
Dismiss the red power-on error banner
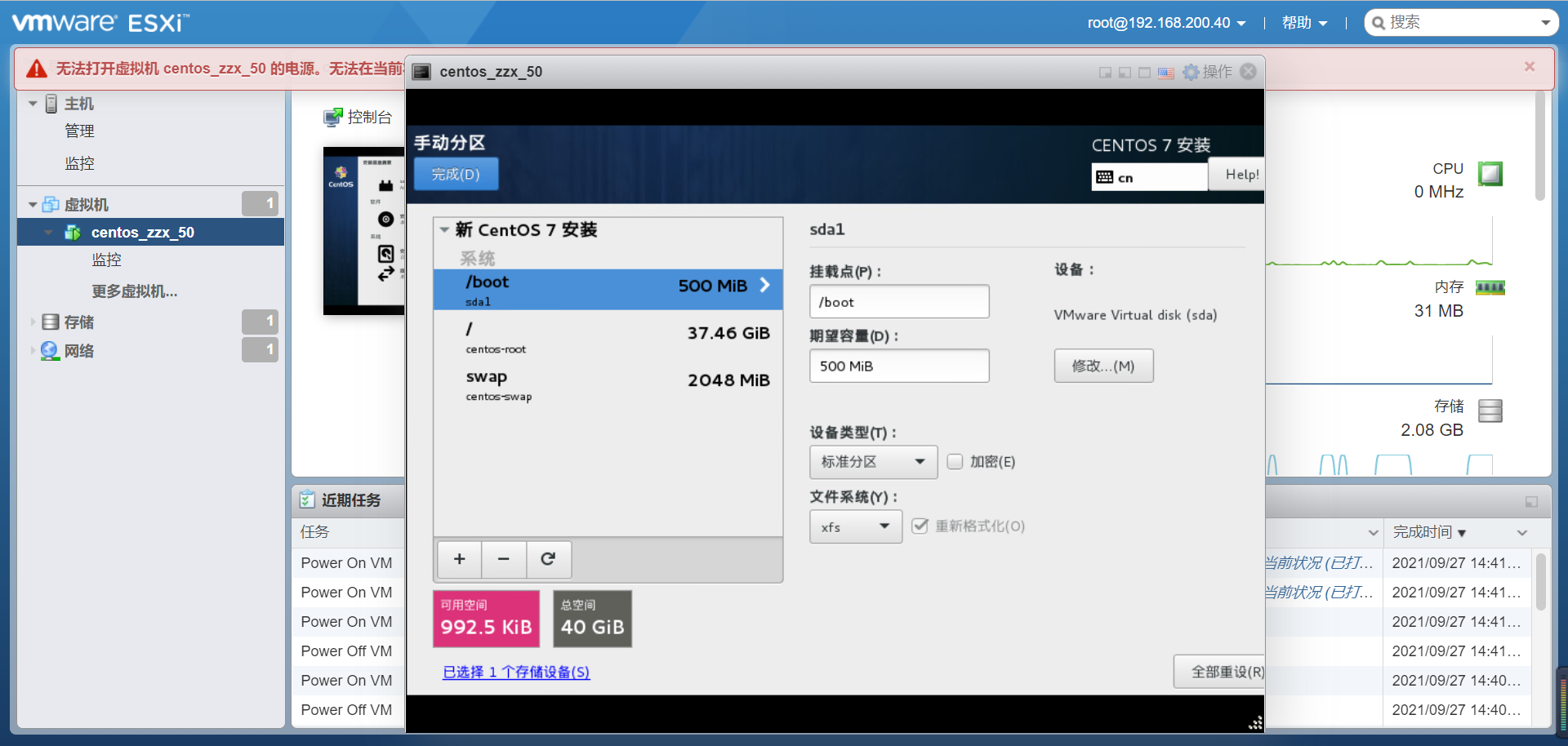[x=1530, y=67]
